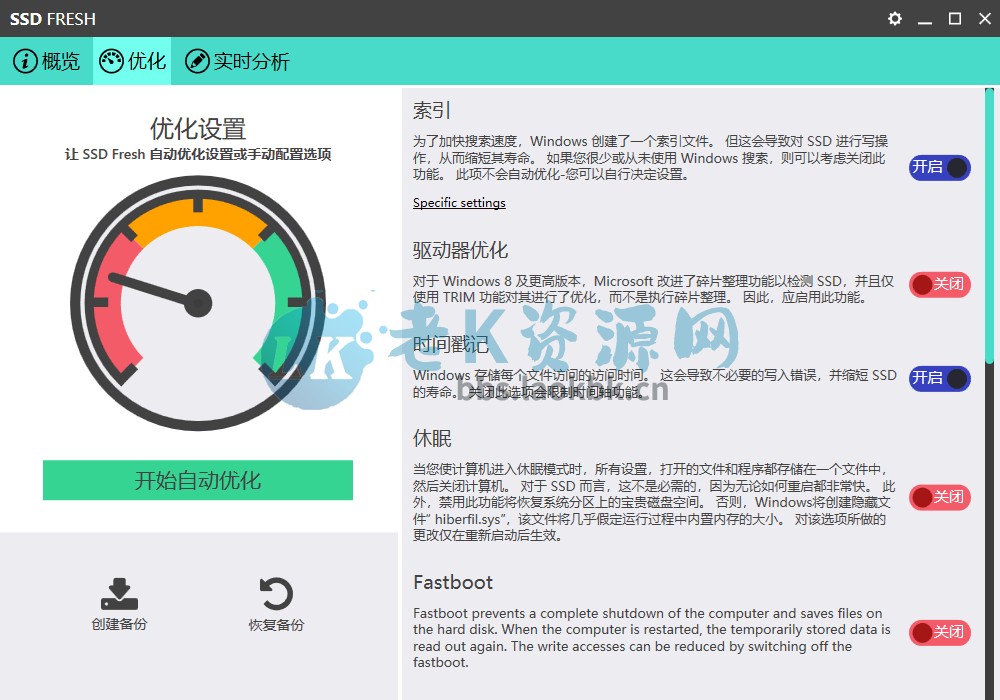Image resolution: width=1000 pixels, height=700 pixels.
Task: Turn off the 时间戳记 toggle
Action: (x=939, y=378)
